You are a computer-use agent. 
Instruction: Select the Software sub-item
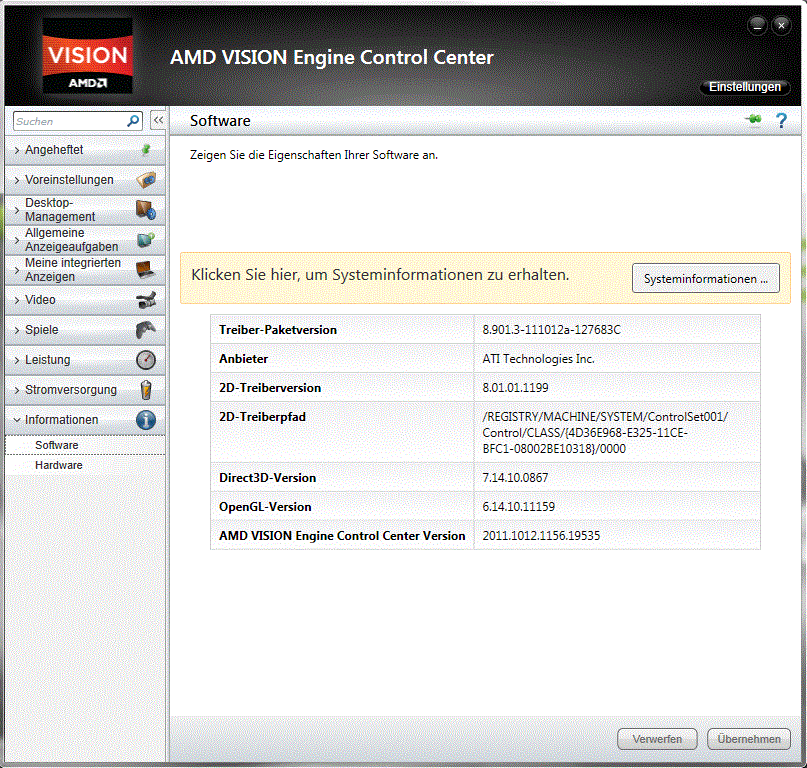coord(85,445)
